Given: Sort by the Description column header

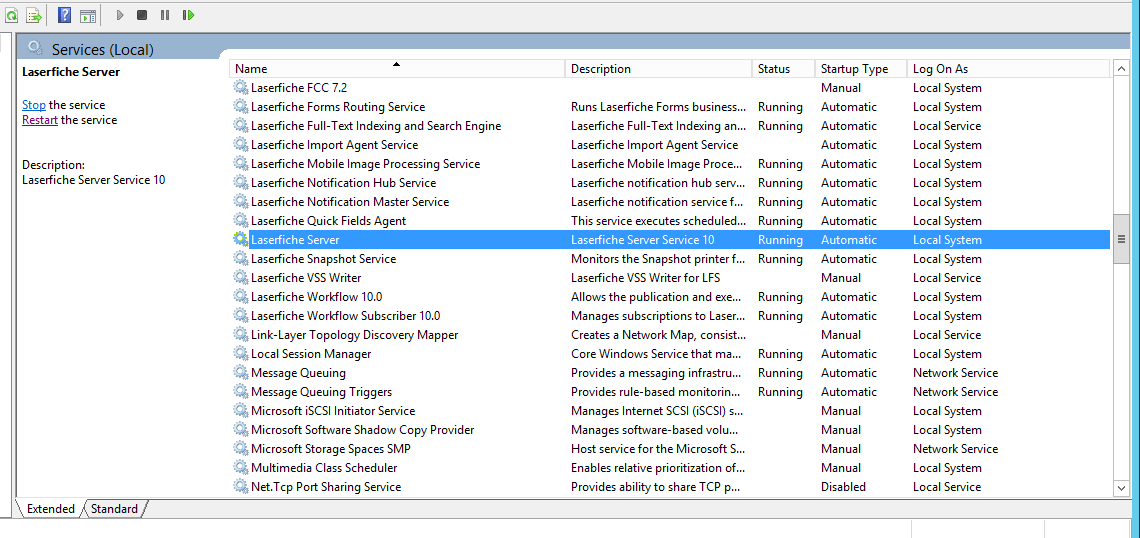Looking at the screenshot, I should pos(658,69).
